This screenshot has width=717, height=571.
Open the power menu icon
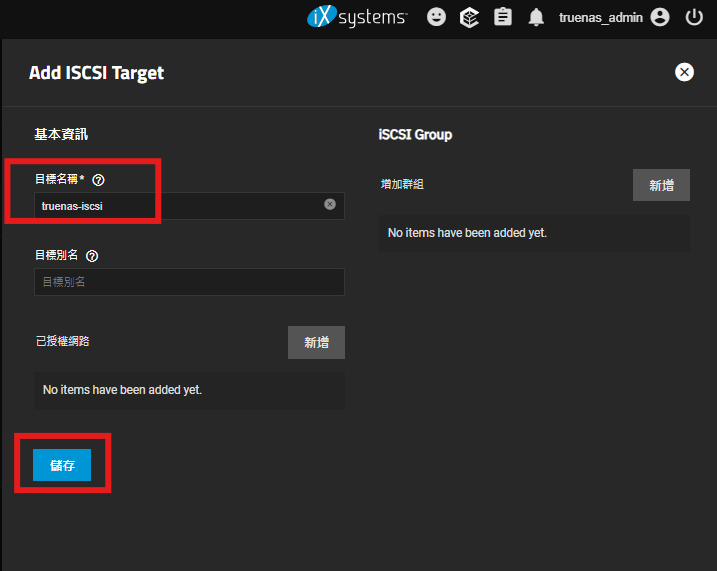click(694, 17)
